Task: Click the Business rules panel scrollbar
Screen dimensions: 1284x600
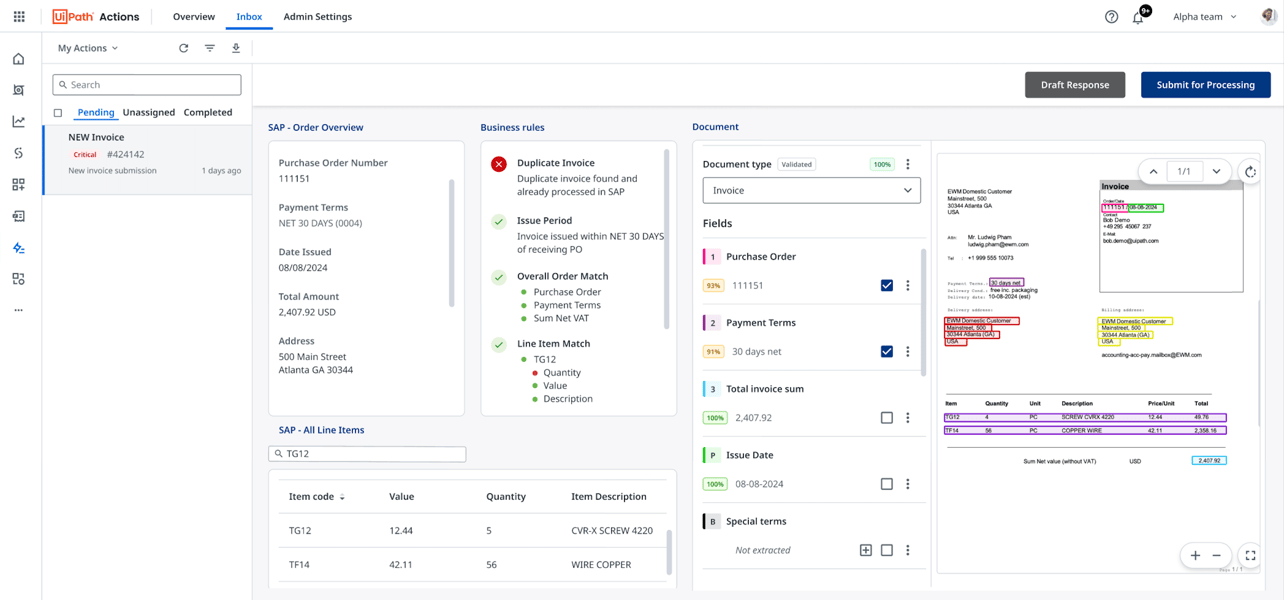Action: (665, 240)
